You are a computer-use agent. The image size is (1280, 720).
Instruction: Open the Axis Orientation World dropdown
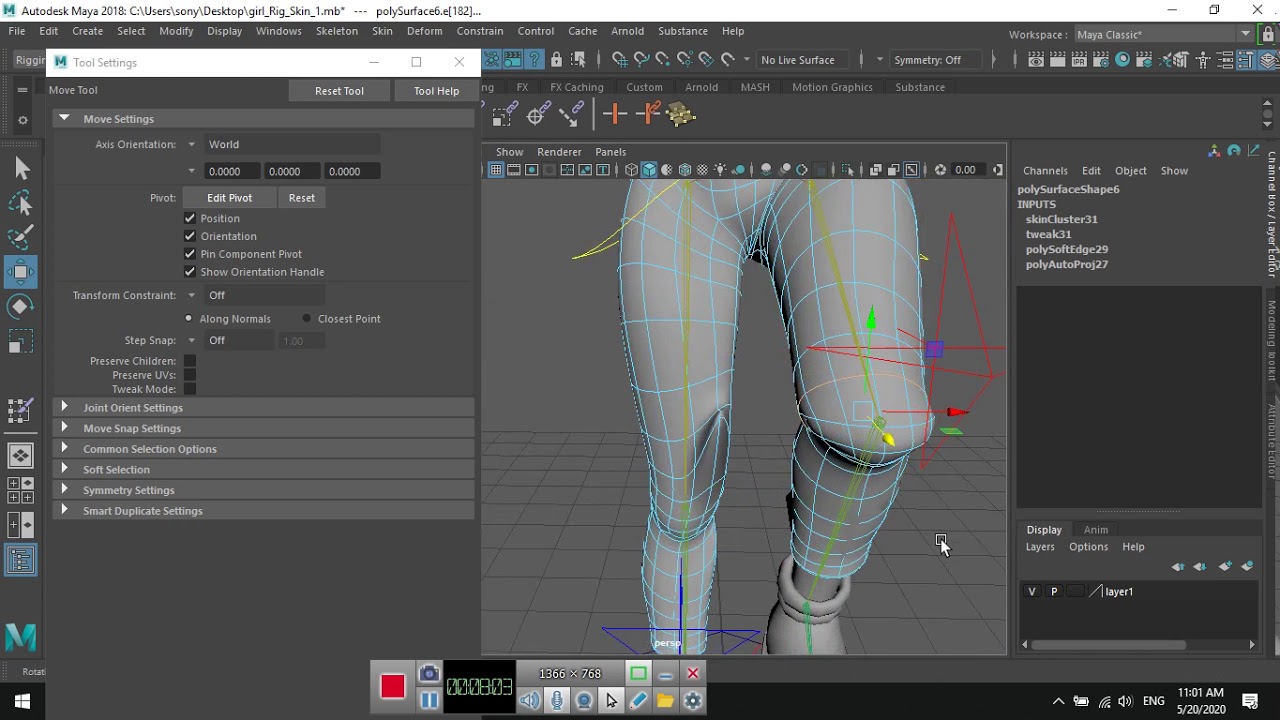[292, 144]
